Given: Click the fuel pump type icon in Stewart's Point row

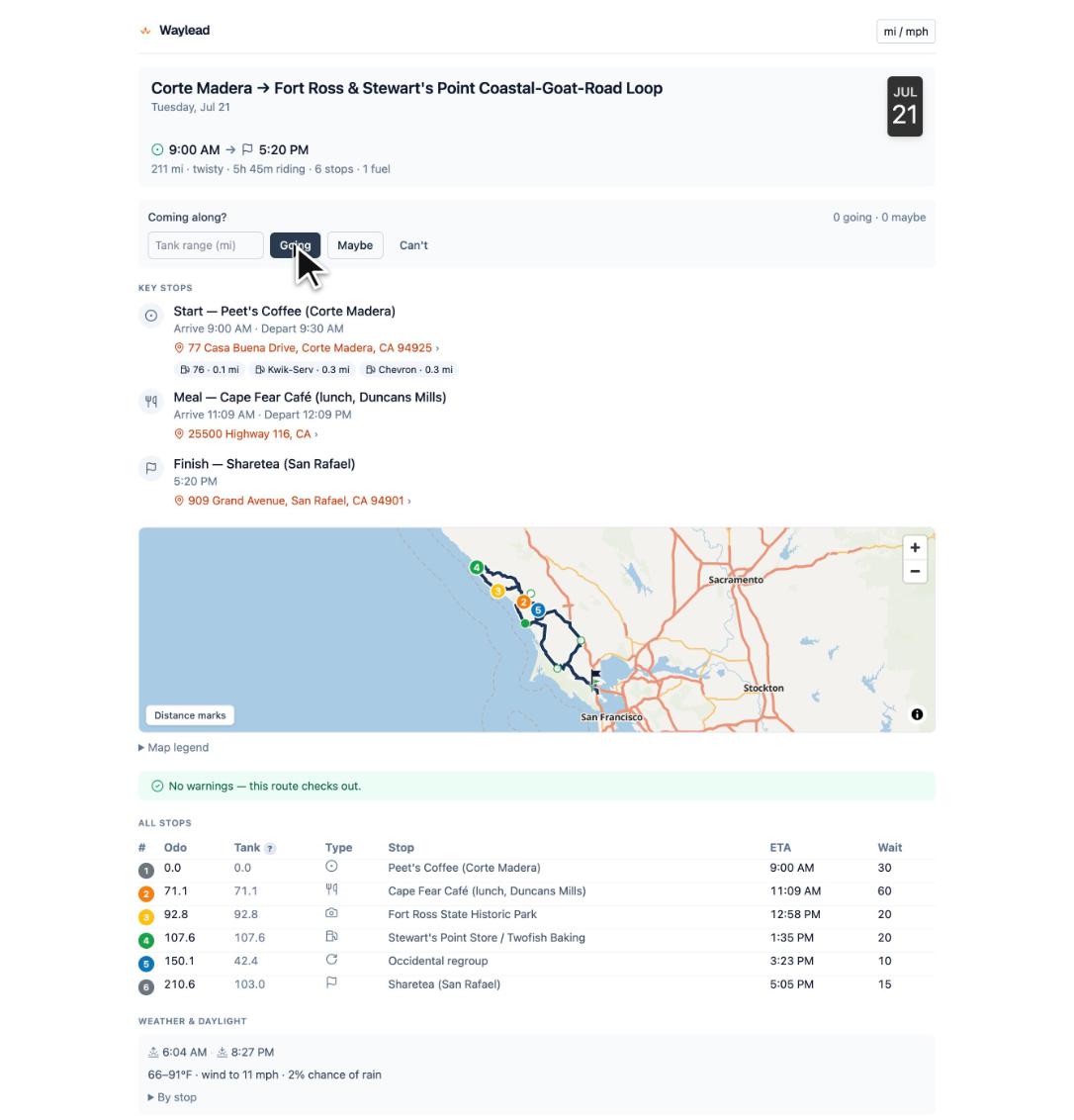Looking at the screenshot, I should [331, 936].
